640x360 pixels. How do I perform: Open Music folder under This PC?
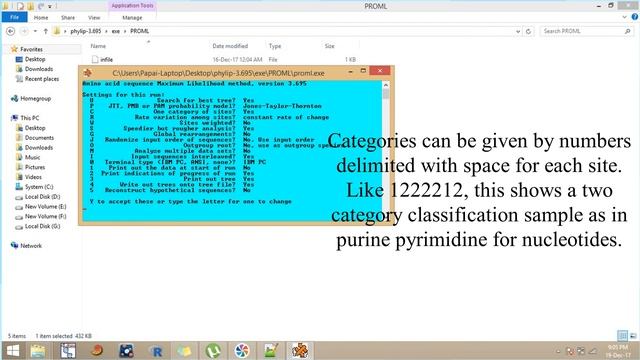(32, 157)
